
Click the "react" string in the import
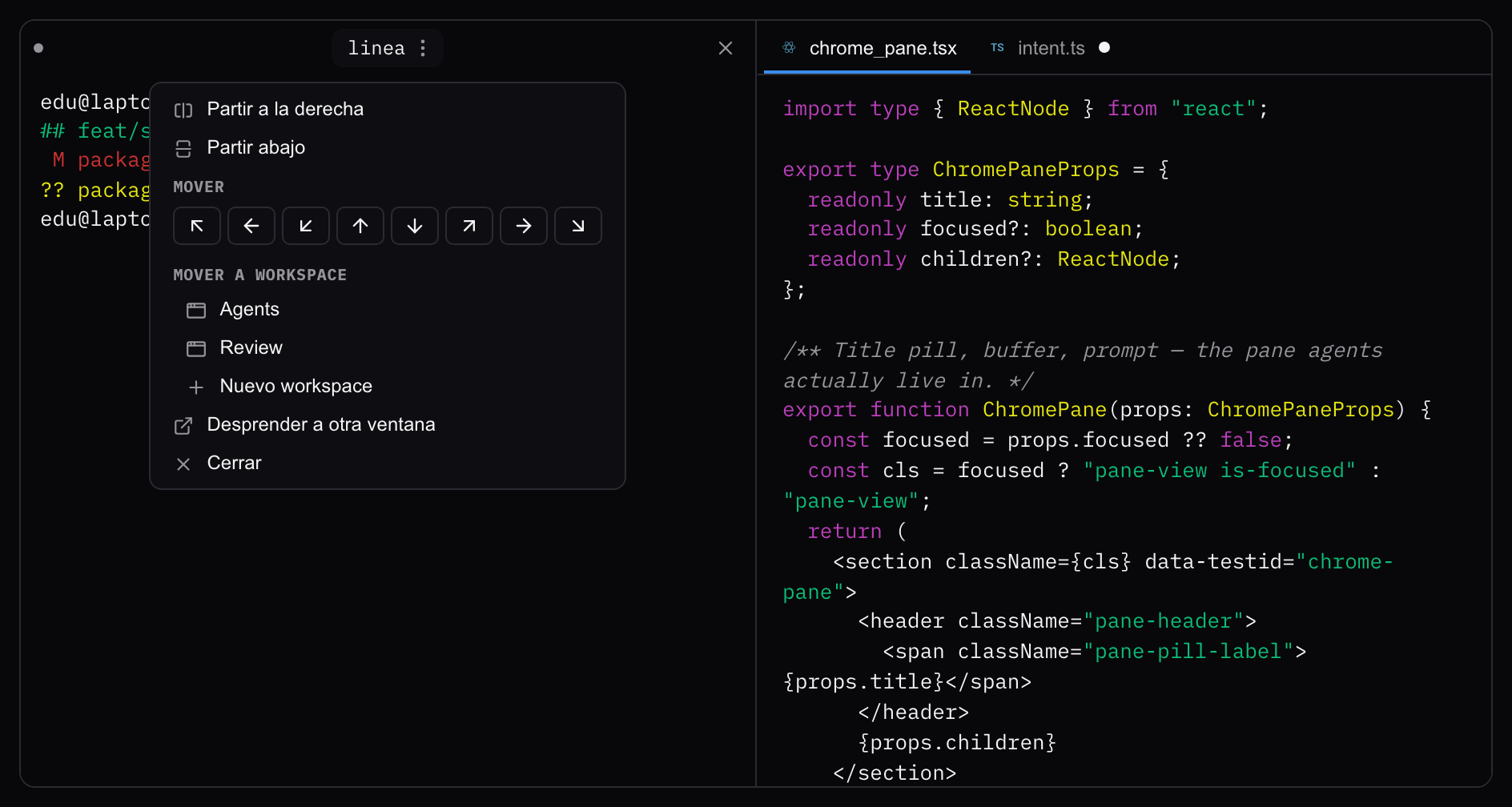[x=1214, y=109]
